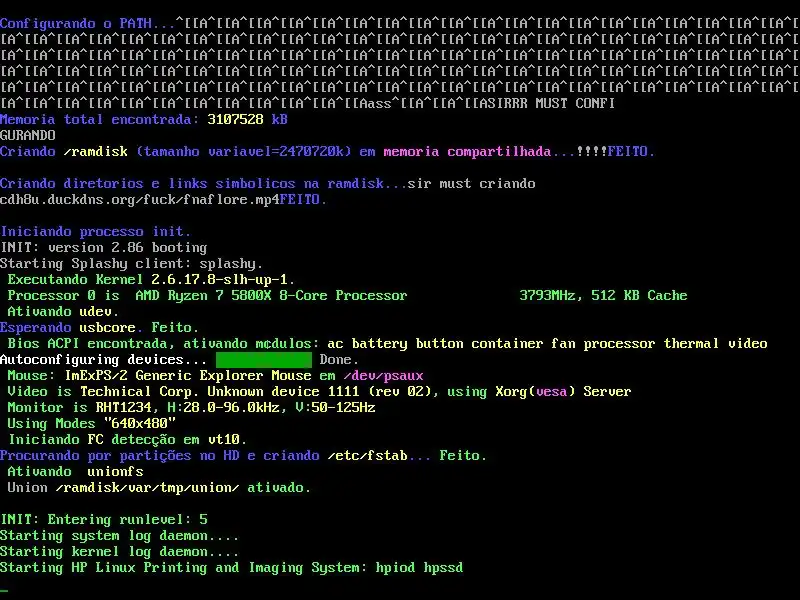Click the 'Ativando unionfs' line
The image size is (800, 600).
[x=76, y=471]
